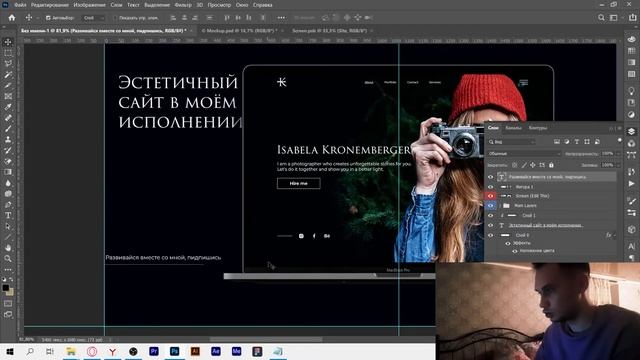The image size is (640, 360).
Task: Switch to the Каналы panel tab
Action: click(513, 128)
